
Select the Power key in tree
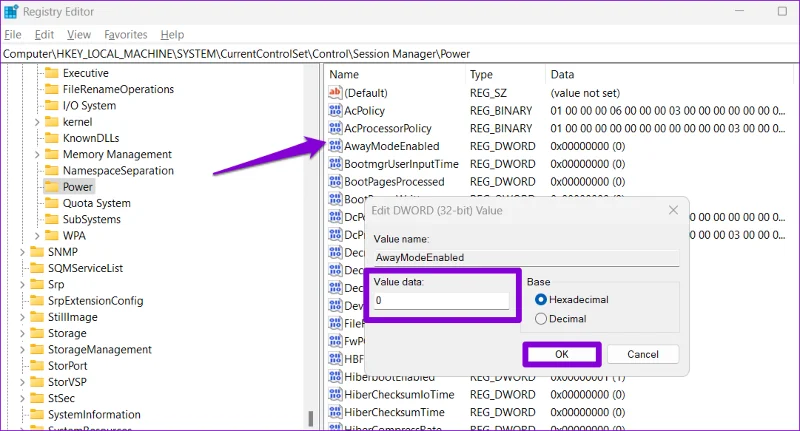pos(78,187)
